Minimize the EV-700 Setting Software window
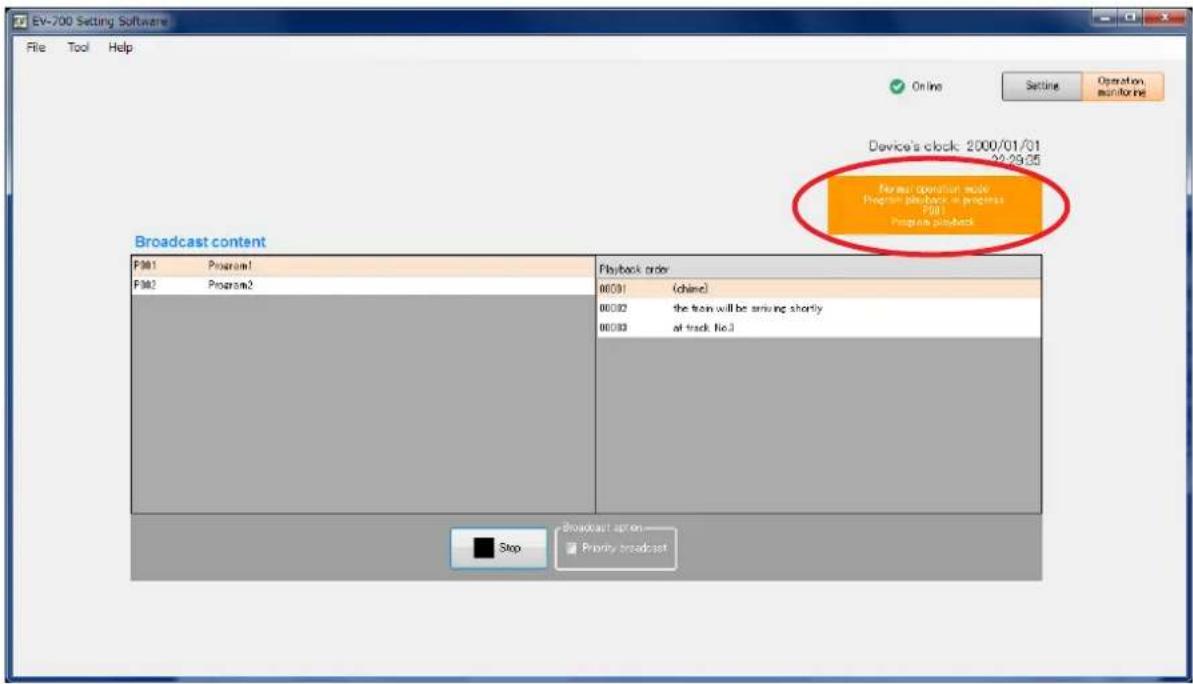 pos(1104,17)
